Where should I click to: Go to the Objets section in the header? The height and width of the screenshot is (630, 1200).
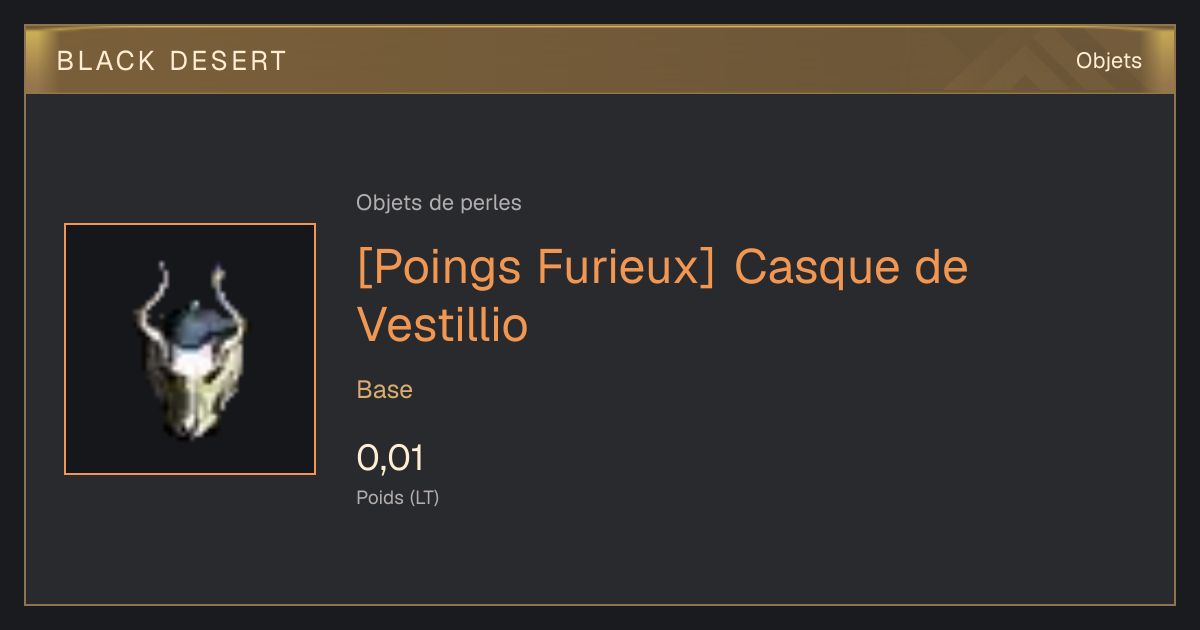(x=1109, y=61)
